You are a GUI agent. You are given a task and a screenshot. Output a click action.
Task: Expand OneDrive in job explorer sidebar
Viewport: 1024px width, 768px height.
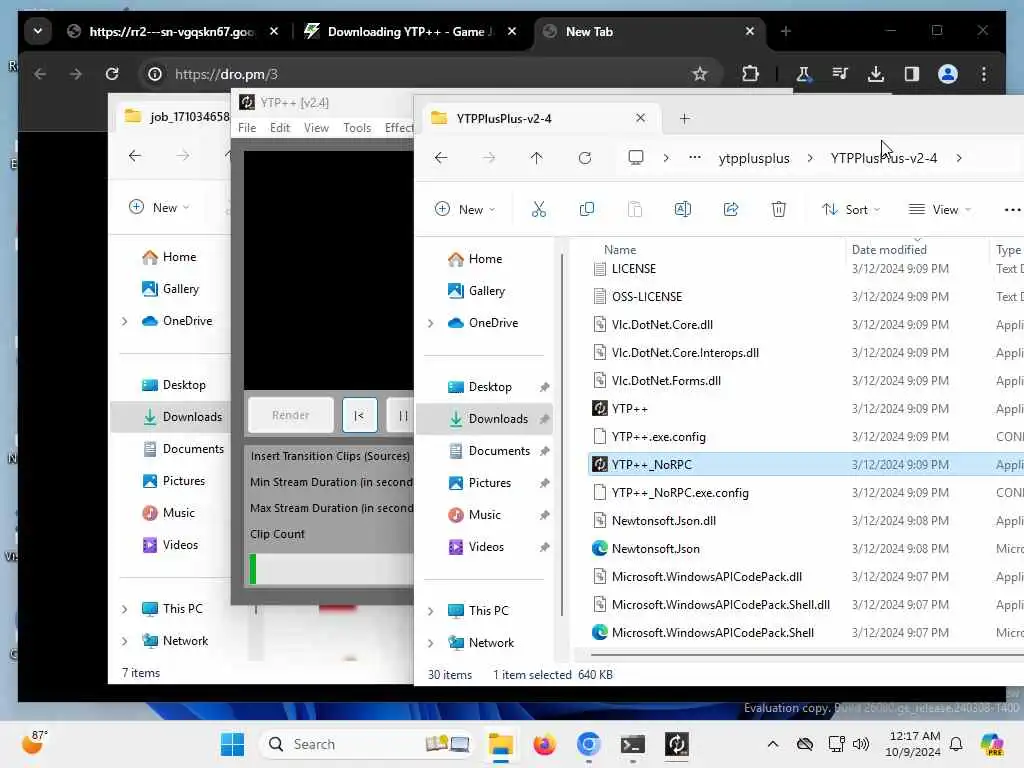pos(124,321)
